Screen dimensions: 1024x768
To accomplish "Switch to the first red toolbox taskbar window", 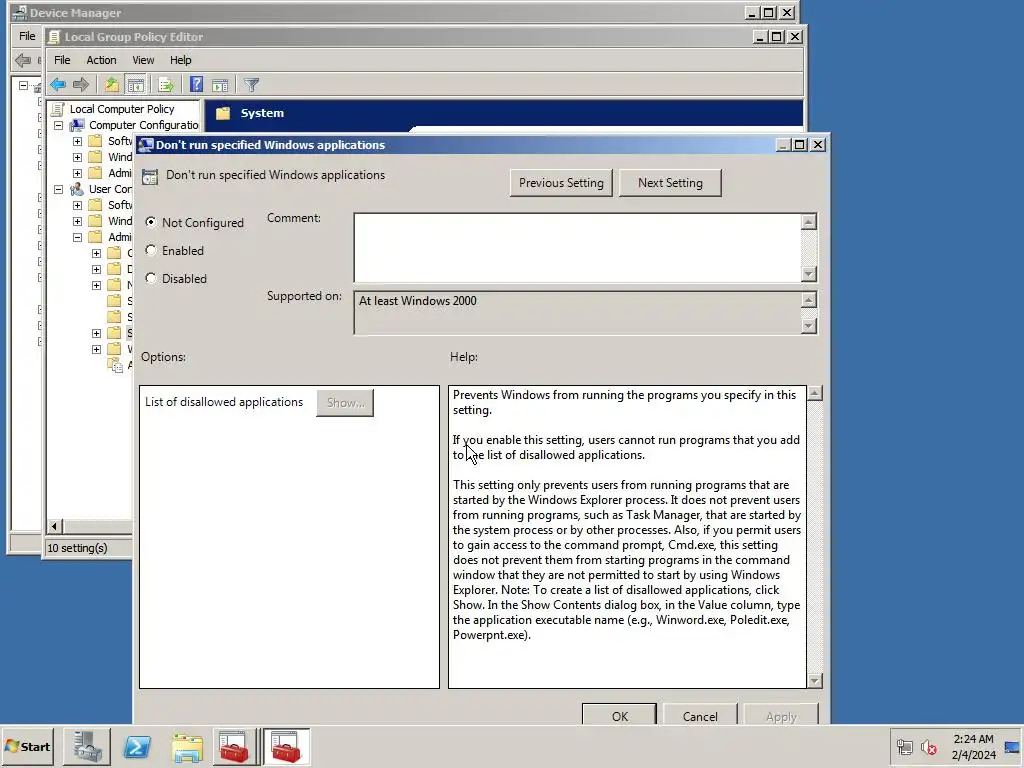I will [x=234, y=746].
